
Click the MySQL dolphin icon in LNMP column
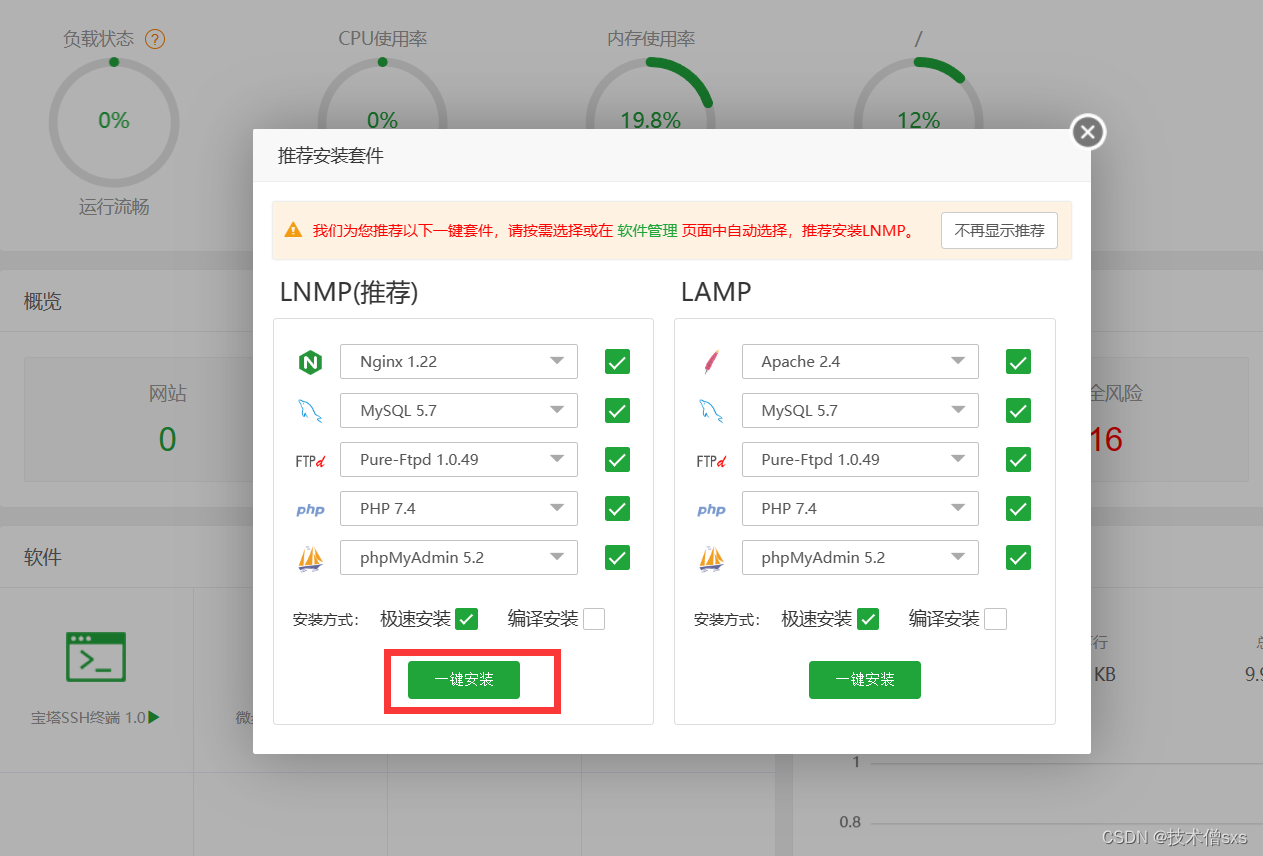click(310, 411)
